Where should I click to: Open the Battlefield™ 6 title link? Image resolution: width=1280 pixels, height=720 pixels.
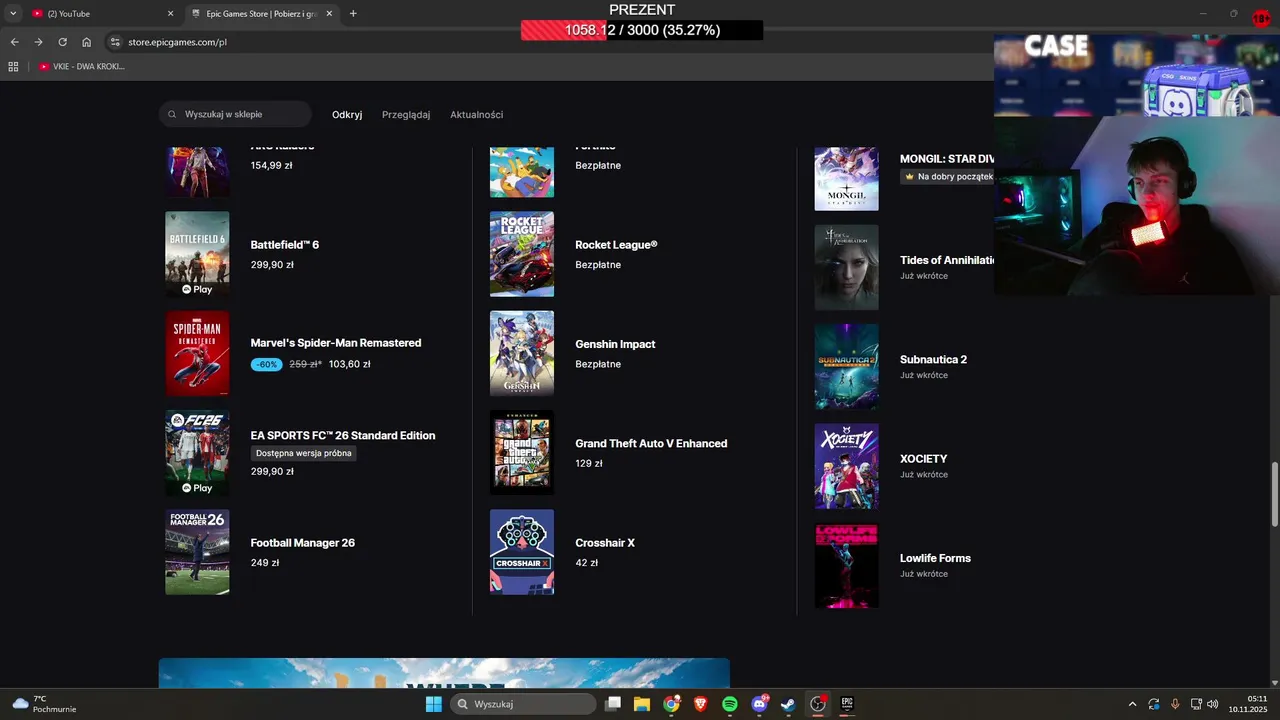coord(285,245)
